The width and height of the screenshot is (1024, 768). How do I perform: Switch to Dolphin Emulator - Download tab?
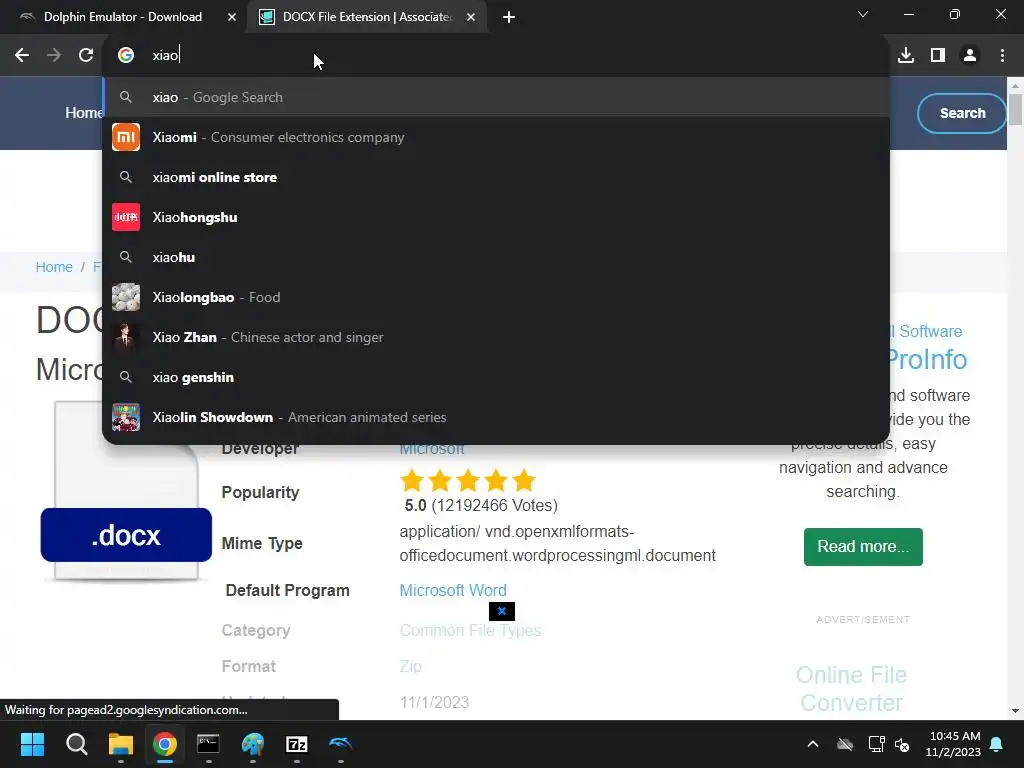click(x=123, y=17)
